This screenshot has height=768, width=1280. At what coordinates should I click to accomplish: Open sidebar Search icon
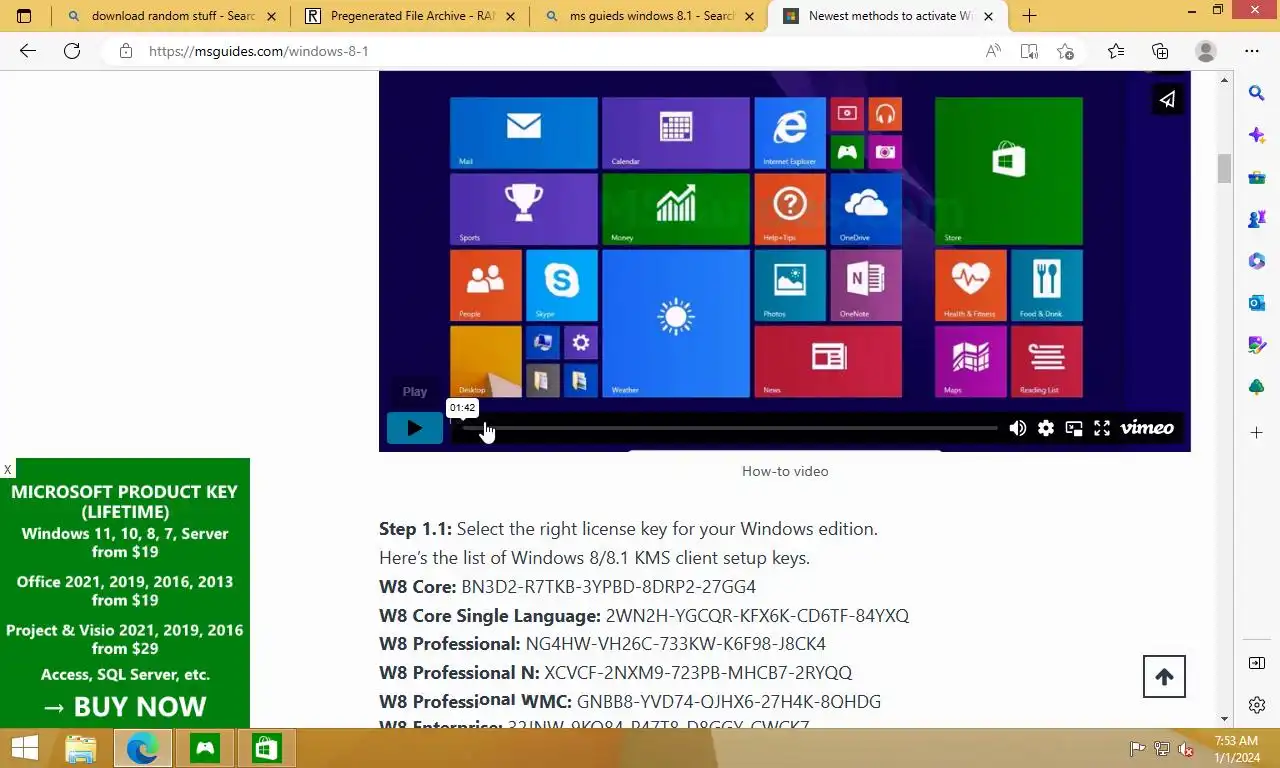(x=1257, y=93)
